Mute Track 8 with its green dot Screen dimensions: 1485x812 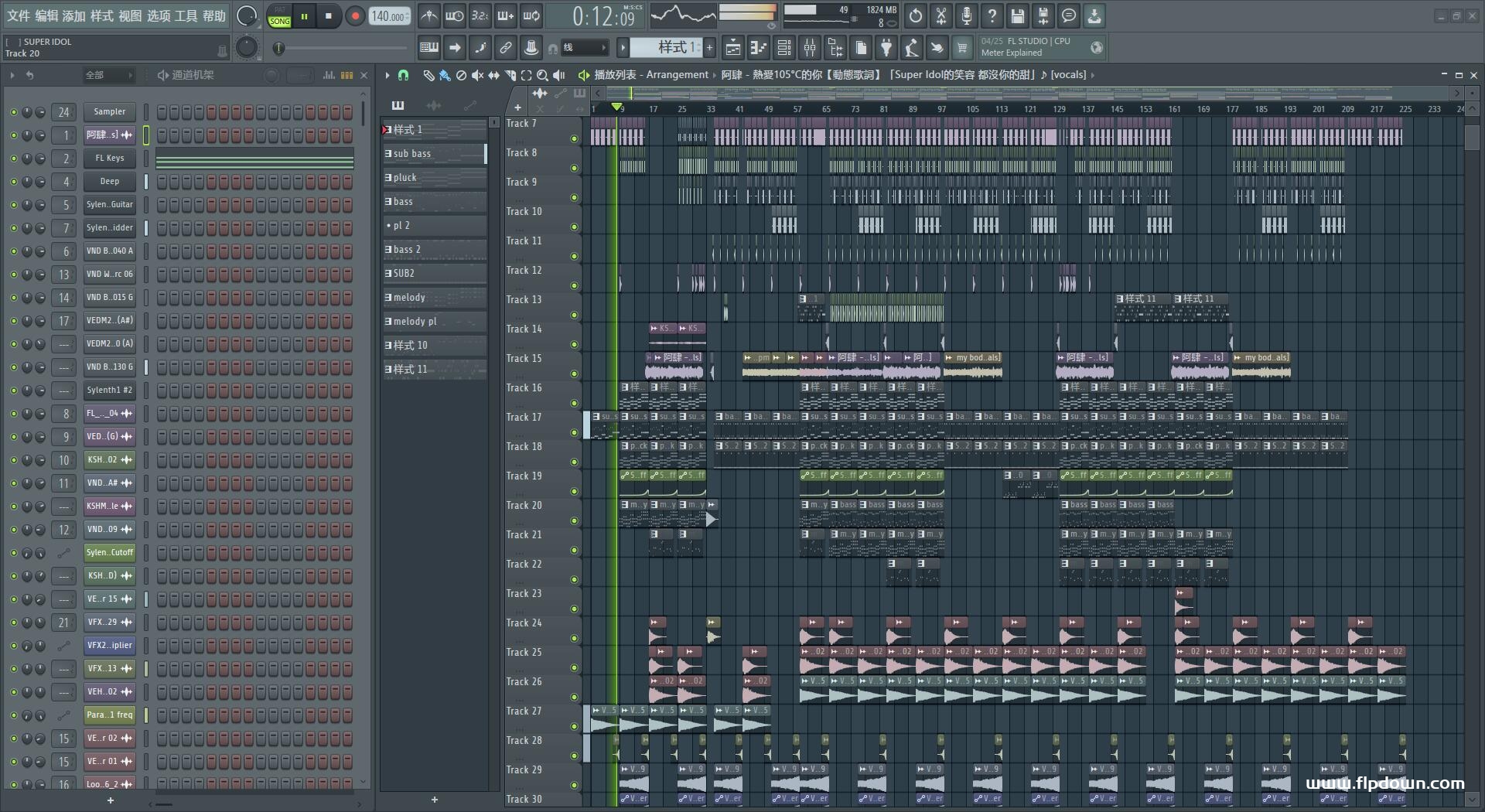(574, 168)
